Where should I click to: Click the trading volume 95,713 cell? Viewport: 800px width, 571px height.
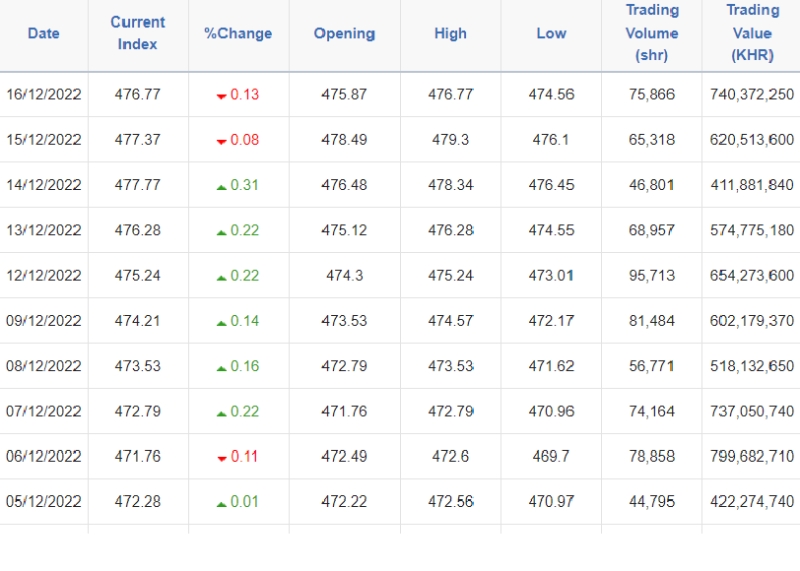pos(652,276)
